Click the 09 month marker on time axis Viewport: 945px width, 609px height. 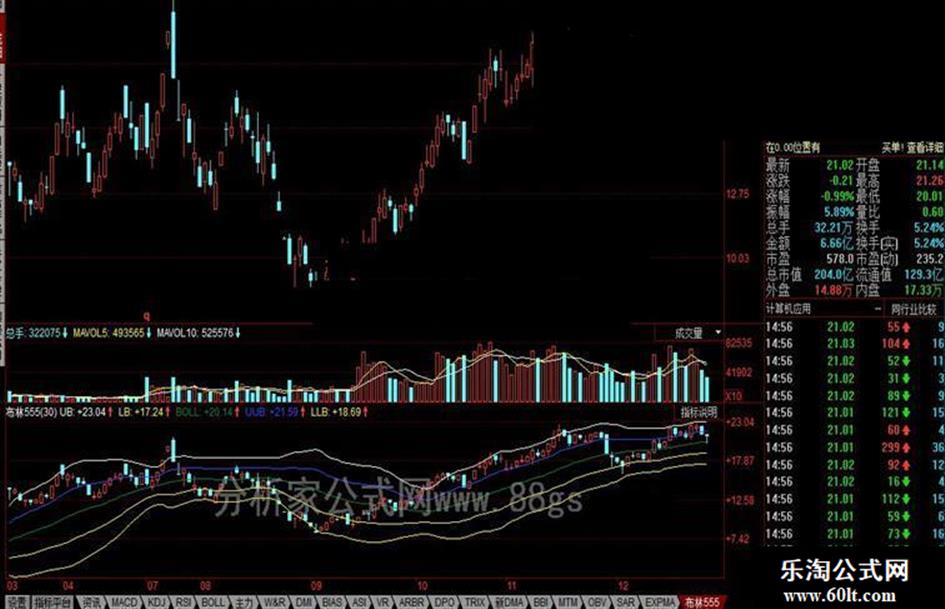click(x=316, y=585)
